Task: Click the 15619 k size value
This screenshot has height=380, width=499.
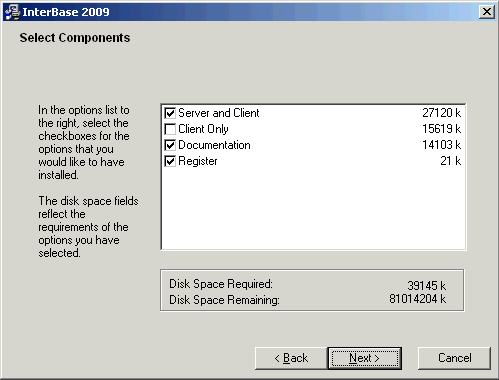Action: coord(442,129)
